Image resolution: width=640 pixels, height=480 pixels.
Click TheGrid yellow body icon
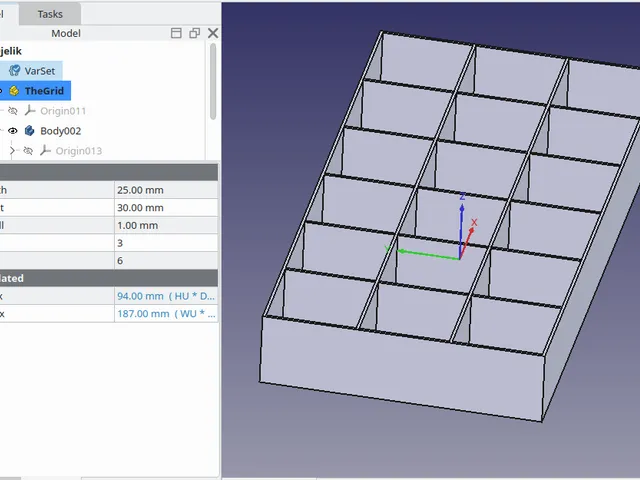(x=14, y=91)
